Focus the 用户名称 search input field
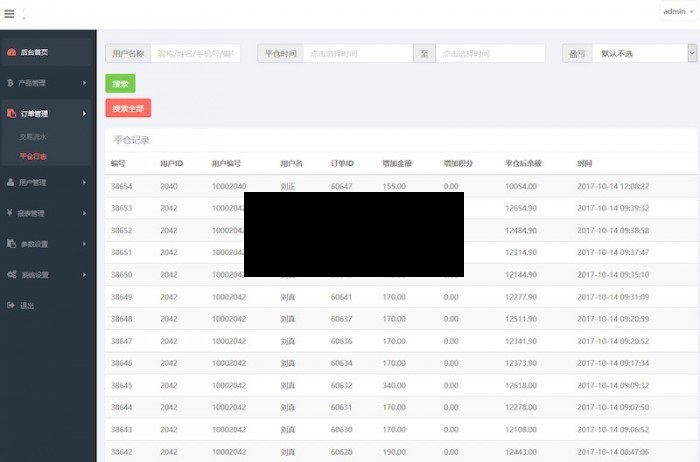 (195, 54)
